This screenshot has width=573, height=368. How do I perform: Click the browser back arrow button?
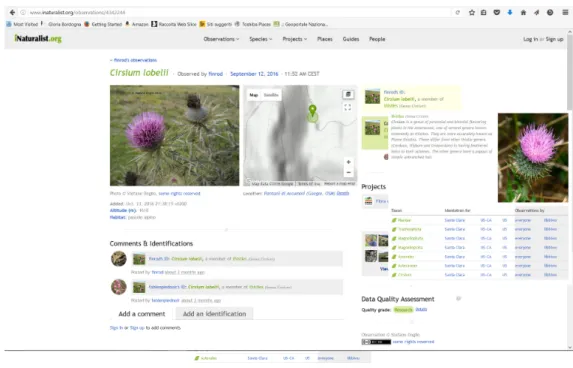click(12, 12)
